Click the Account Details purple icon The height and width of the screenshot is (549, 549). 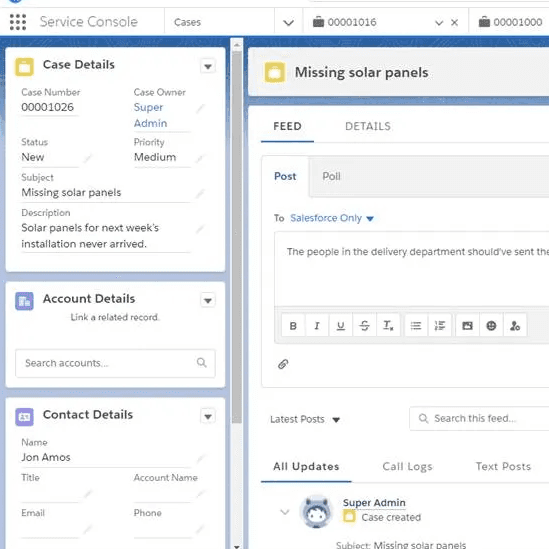(25, 301)
